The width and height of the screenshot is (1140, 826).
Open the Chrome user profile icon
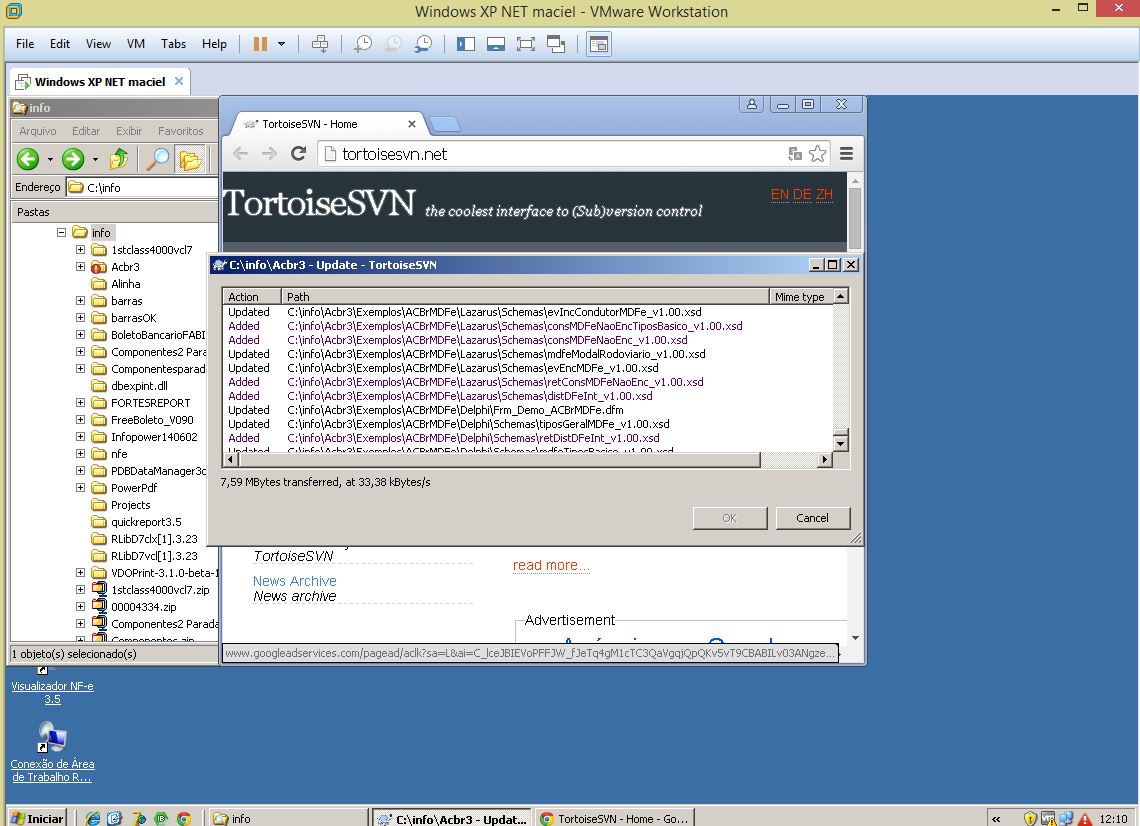pos(752,104)
